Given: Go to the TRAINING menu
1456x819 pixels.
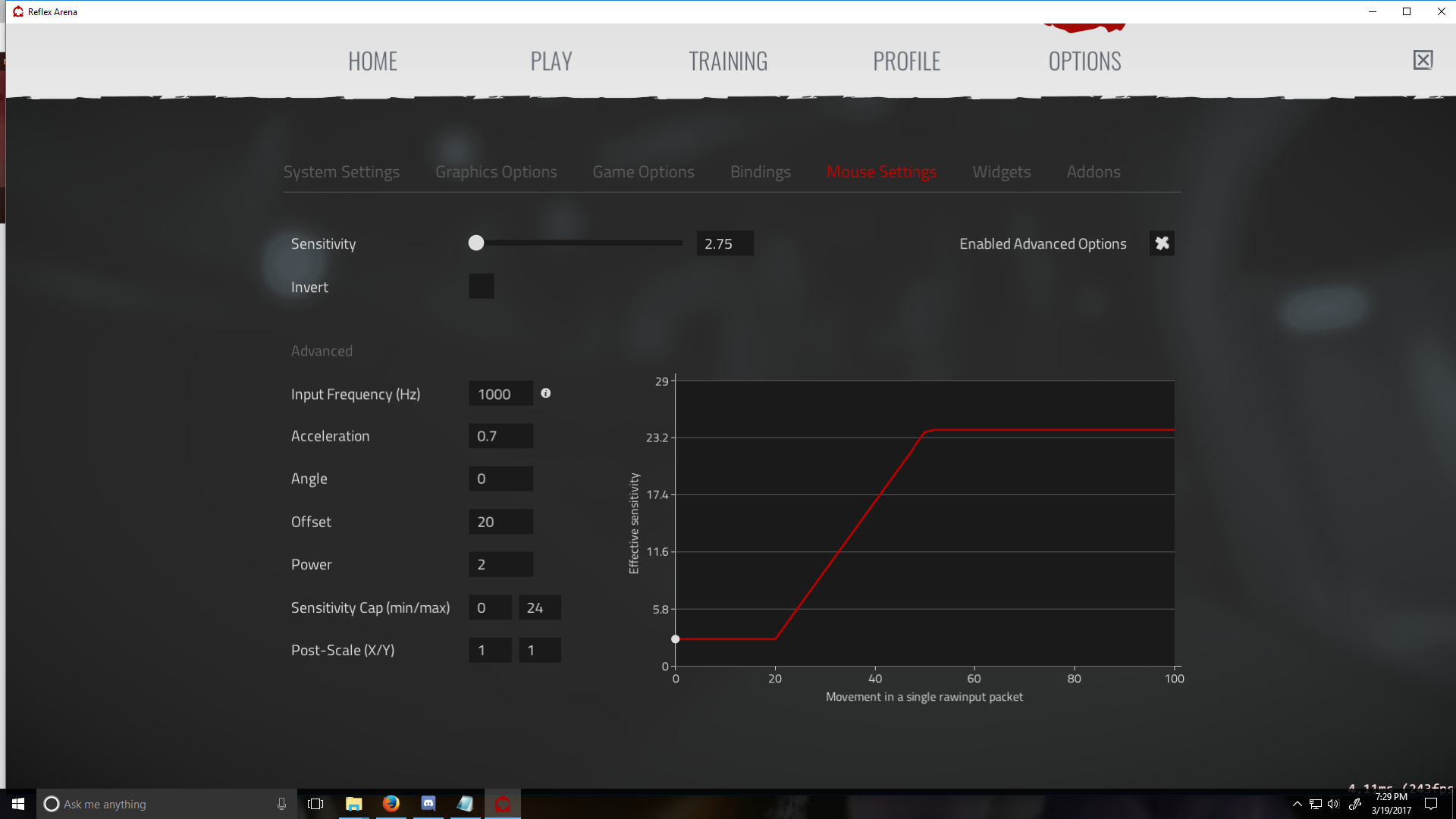Looking at the screenshot, I should 728,61.
